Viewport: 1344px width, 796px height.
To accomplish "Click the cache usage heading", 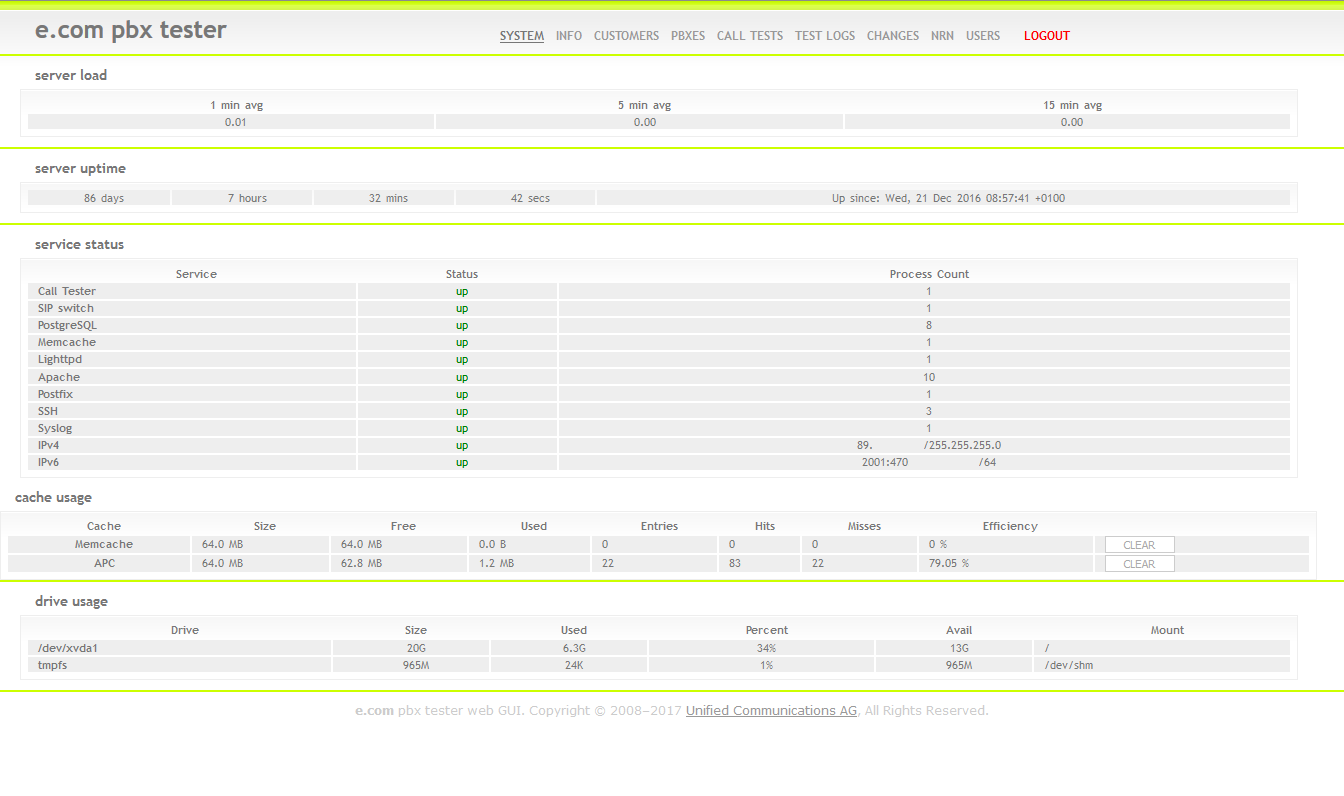I will tap(53, 497).
